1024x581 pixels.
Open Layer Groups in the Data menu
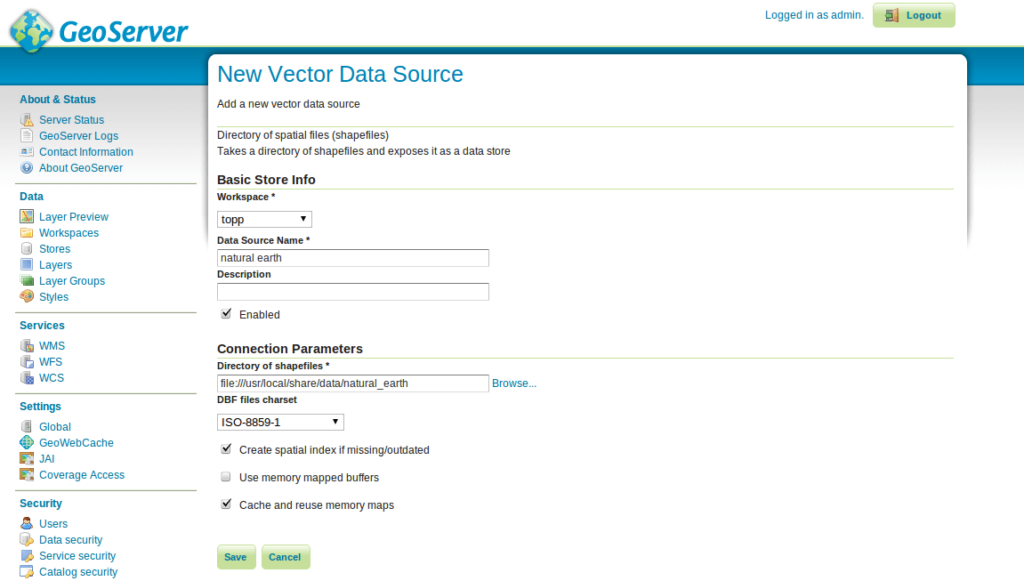click(x=72, y=281)
